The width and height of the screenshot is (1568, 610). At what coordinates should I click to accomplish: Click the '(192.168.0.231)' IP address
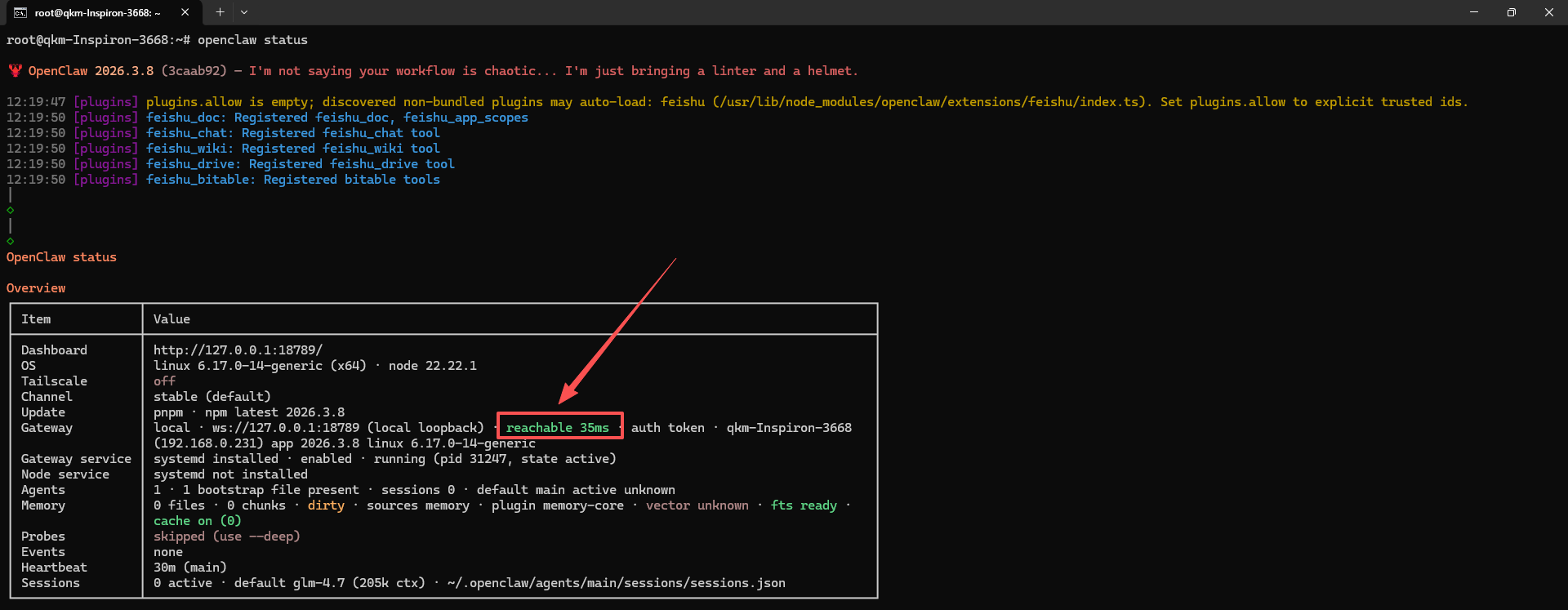(208, 443)
